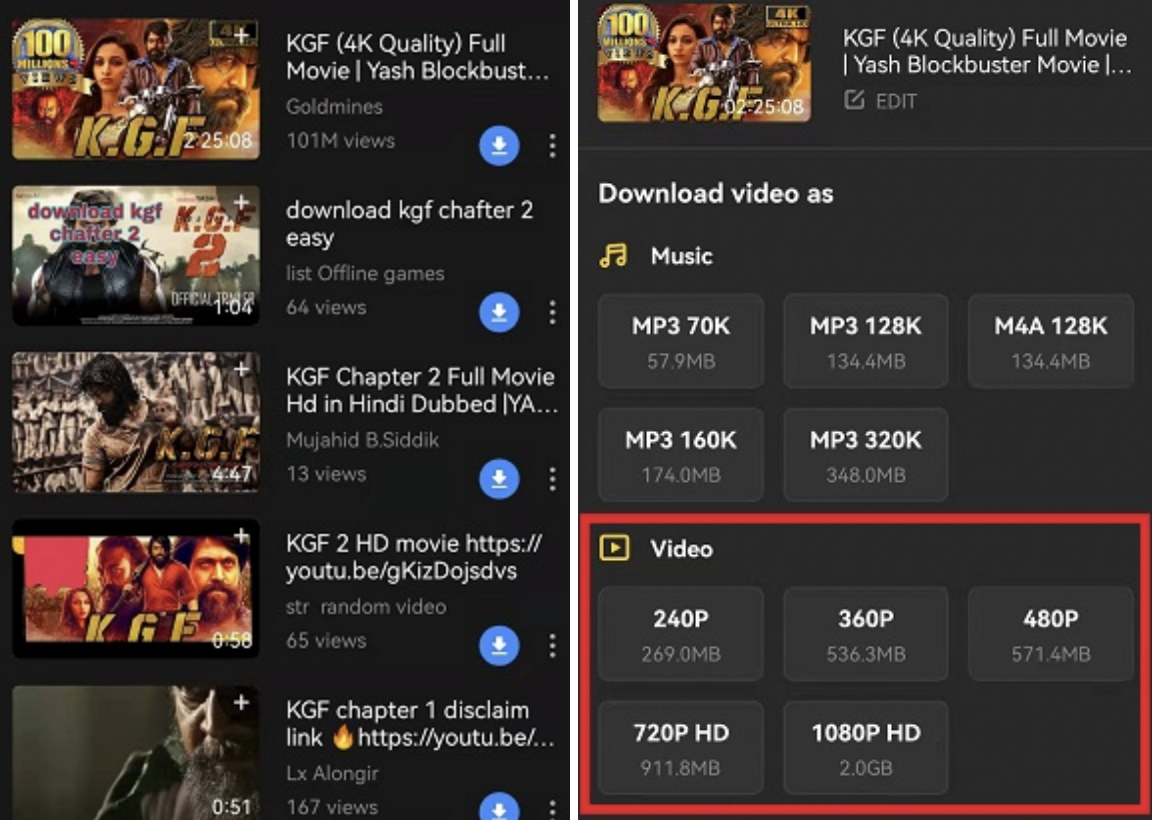Click title 'KGF 2 HD movie https://youtu.be/gKizDojsdvs'

[414, 557]
